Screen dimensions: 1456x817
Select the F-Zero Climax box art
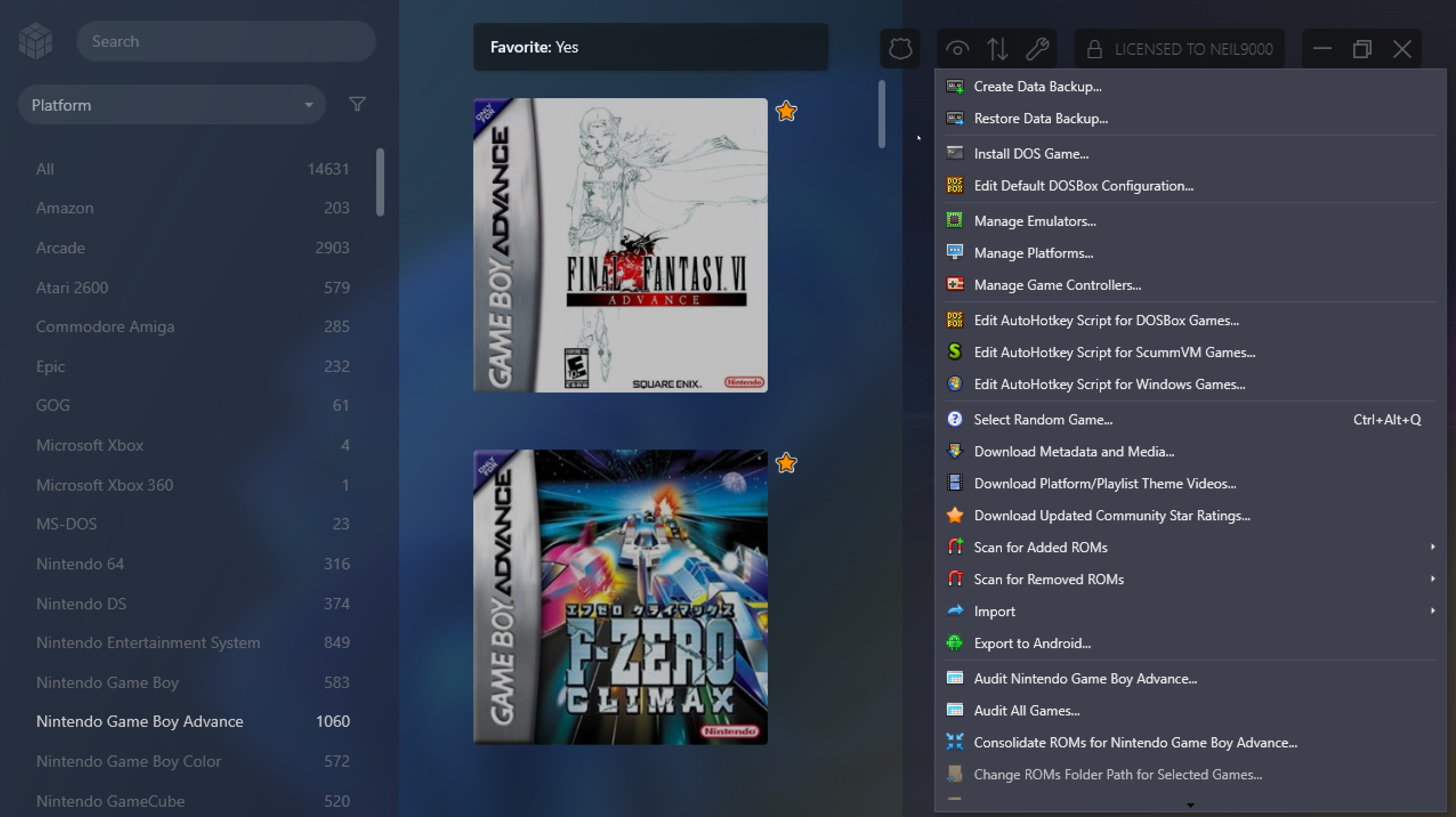pyautogui.click(x=620, y=597)
